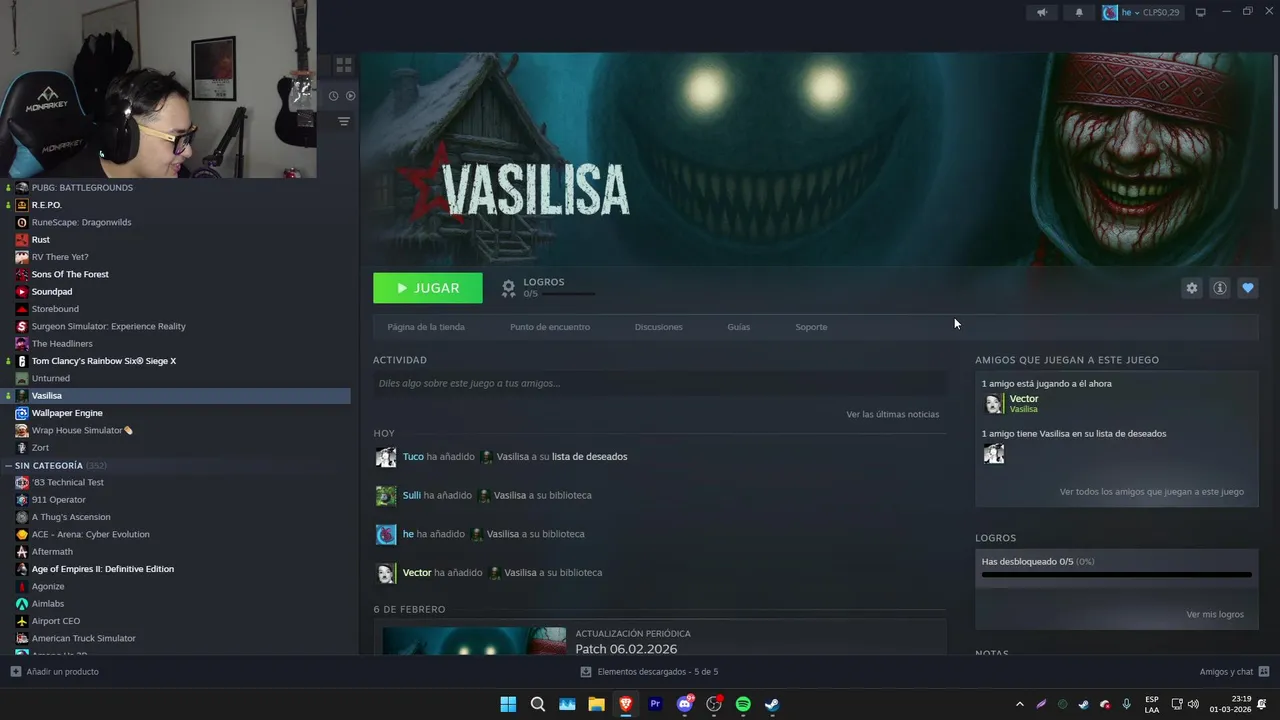This screenshot has height=720, width=1280.
Task: Click the achievements progress bar 0/5
Action: (1117, 575)
